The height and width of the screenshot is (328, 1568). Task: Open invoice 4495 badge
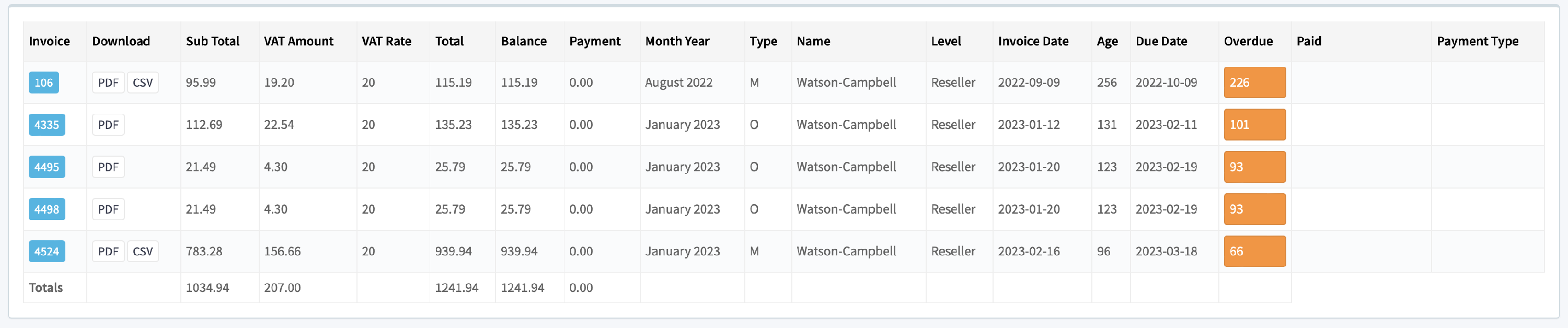[47, 167]
